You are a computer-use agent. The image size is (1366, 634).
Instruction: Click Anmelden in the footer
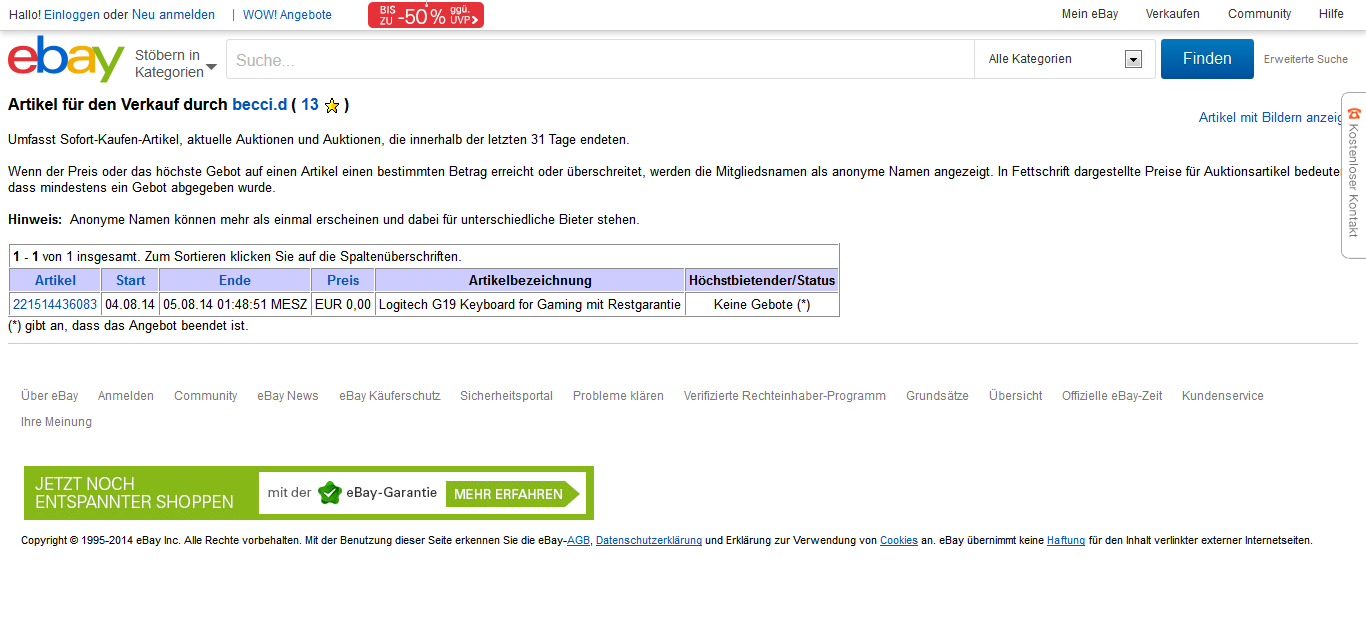pos(126,396)
